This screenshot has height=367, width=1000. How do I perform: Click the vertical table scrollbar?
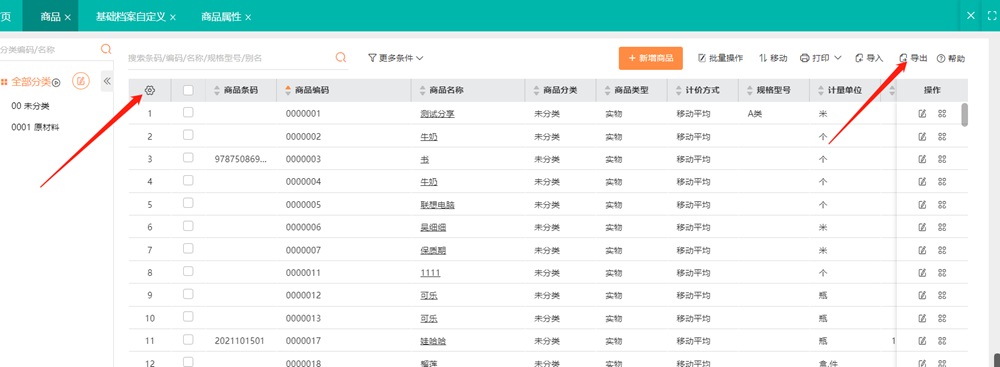[965, 115]
